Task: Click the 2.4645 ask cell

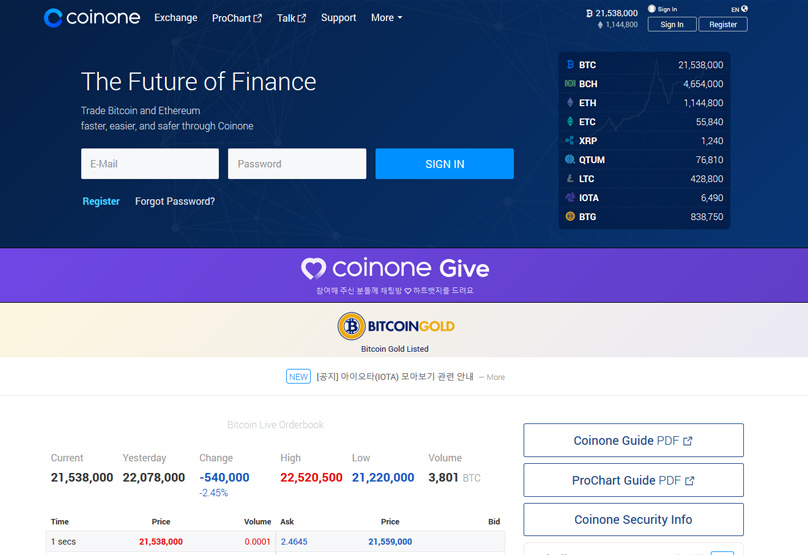Action: pyautogui.click(x=294, y=542)
